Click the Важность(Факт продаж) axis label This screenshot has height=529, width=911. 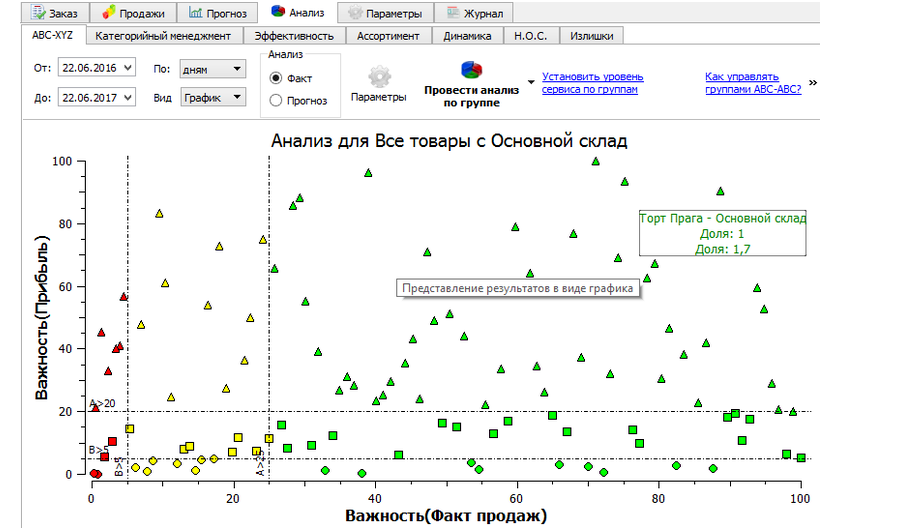(x=446, y=516)
